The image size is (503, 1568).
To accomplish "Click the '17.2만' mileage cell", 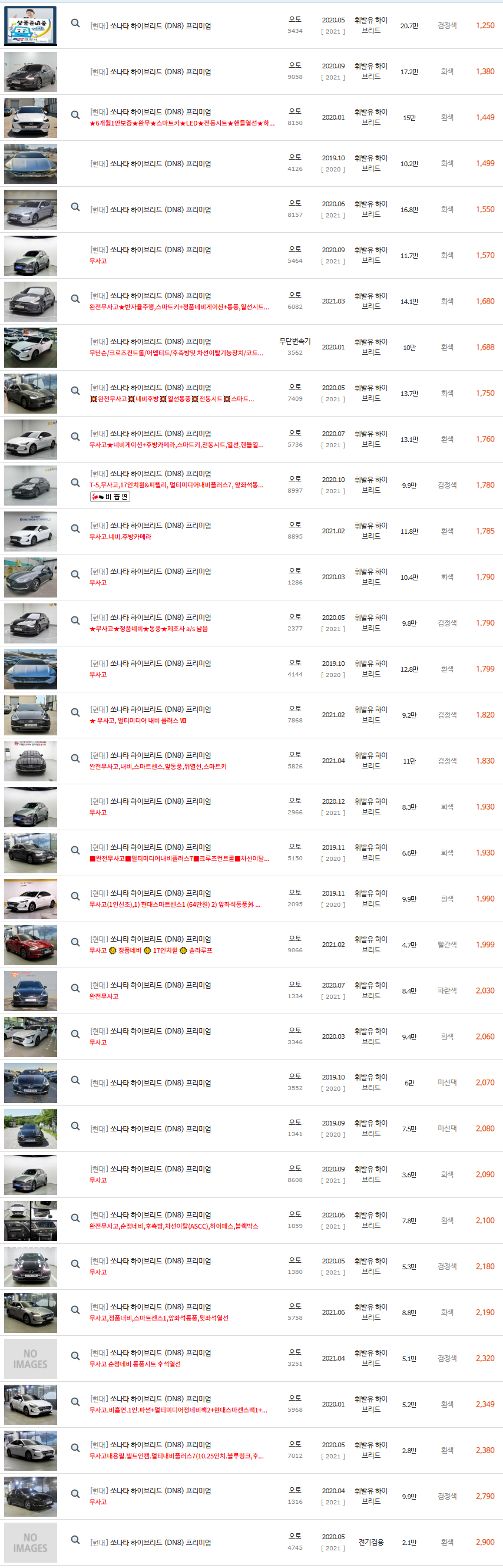I will 409,72.
